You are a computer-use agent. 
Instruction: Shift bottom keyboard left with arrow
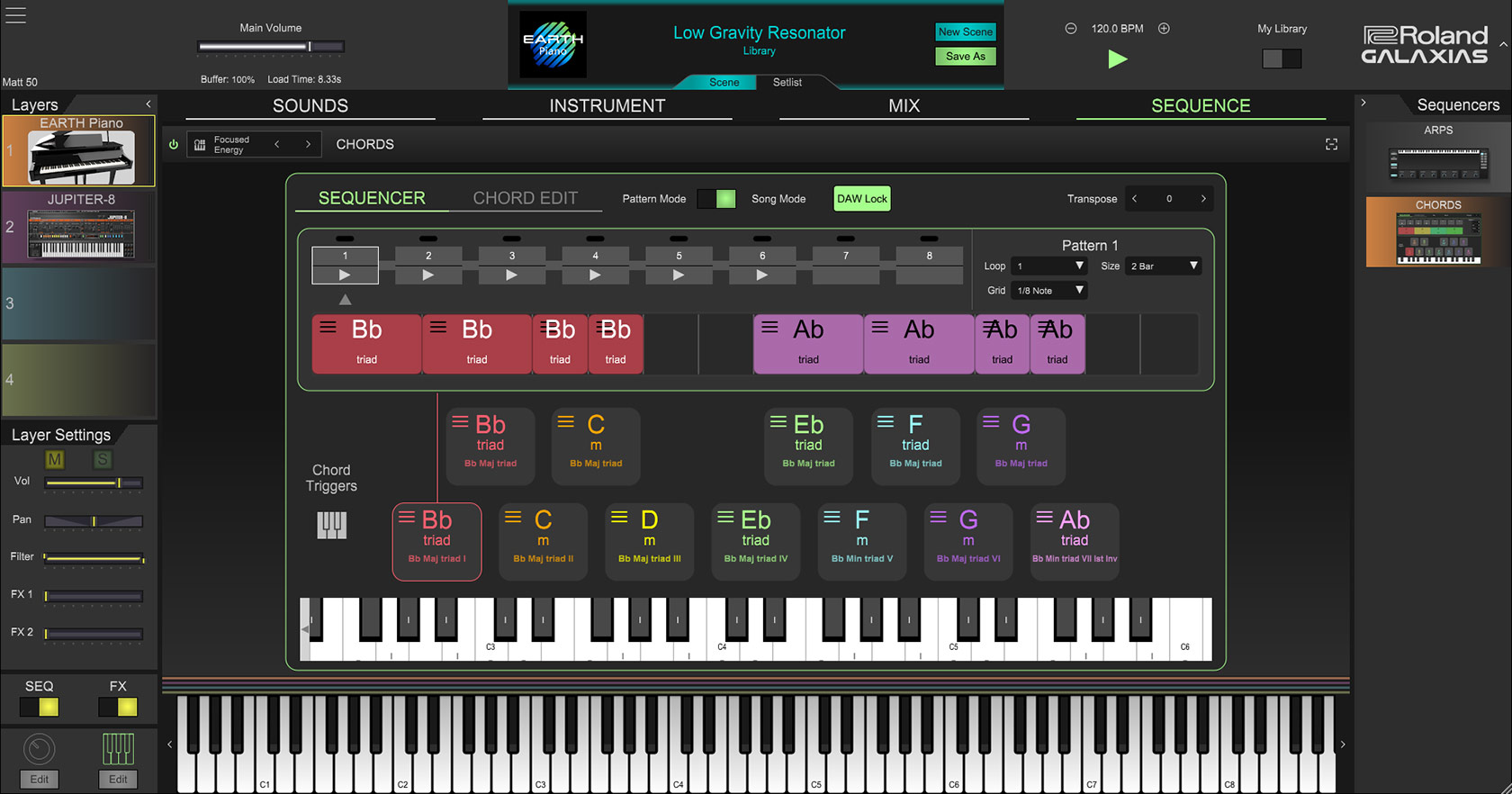pyautogui.click(x=169, y=744)
